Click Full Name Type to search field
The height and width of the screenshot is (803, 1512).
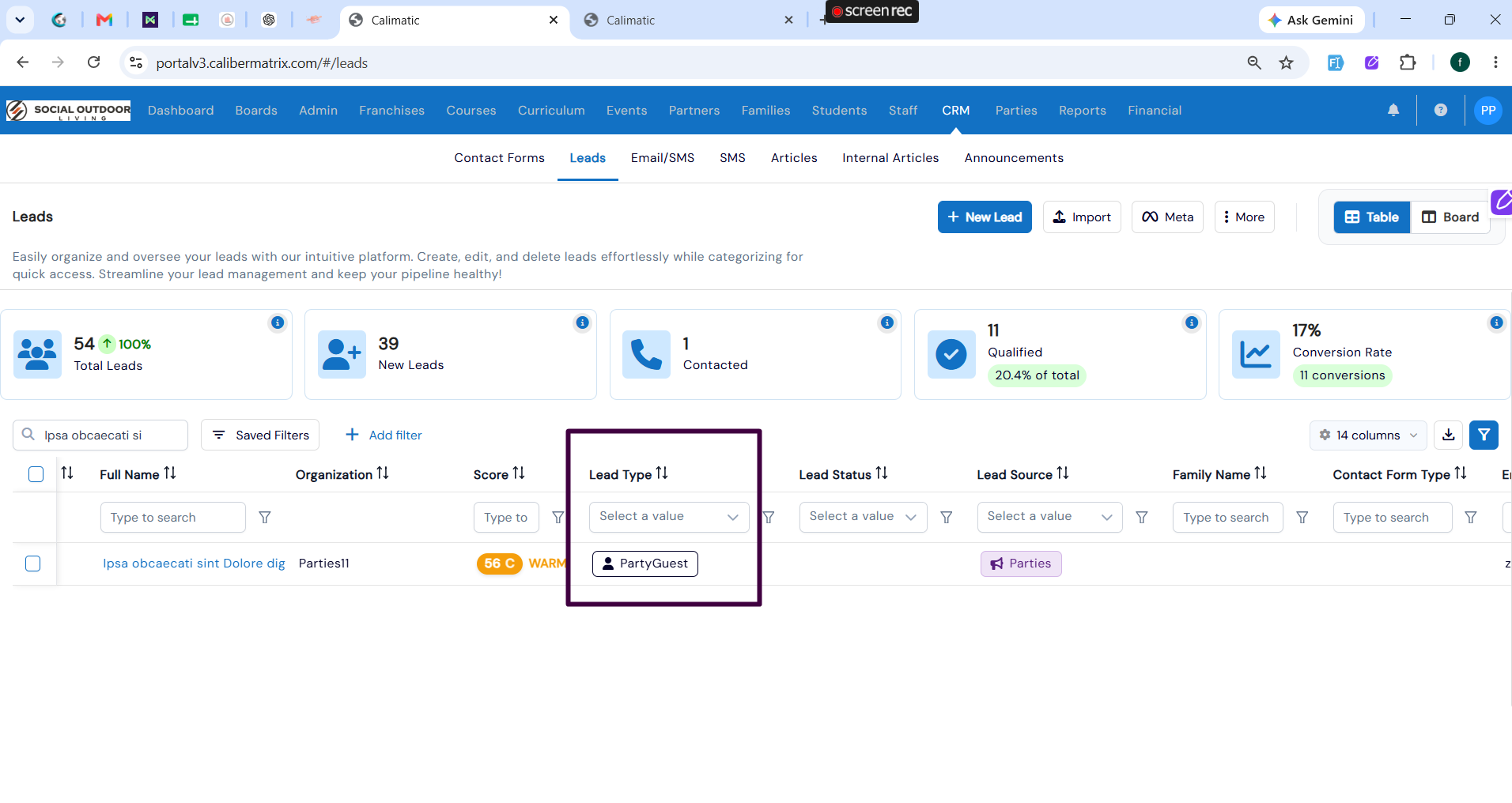[x=173, y=518]
